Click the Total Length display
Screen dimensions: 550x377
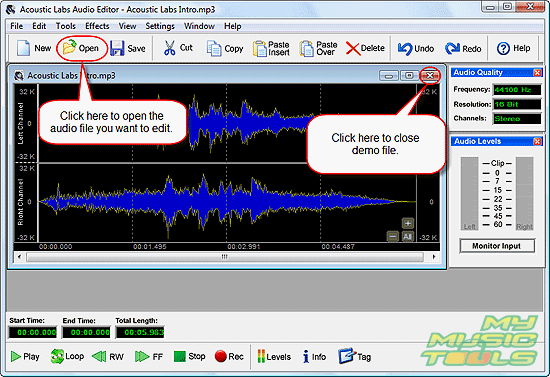click(x=140, y=332)
